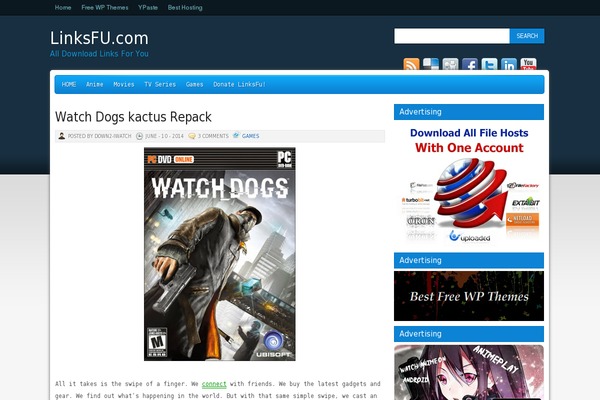Open the Movies category tab
The width and height of the screenshot is (600, 400).
(x=124, y=84)
